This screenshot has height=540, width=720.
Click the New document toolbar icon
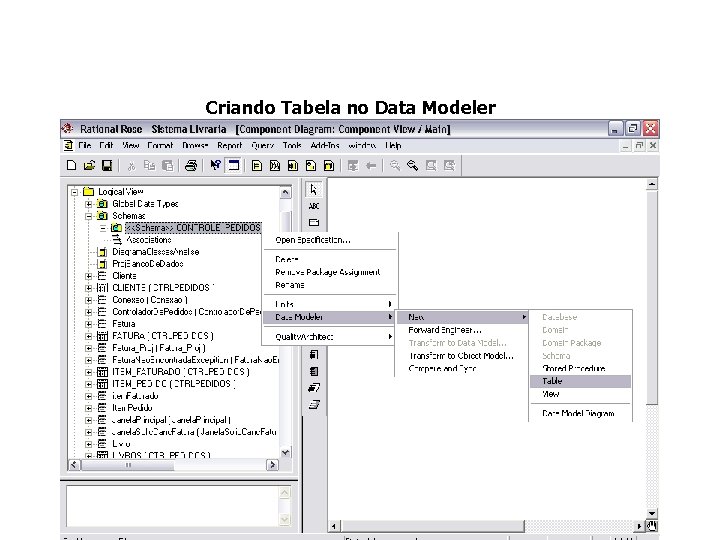72,165
